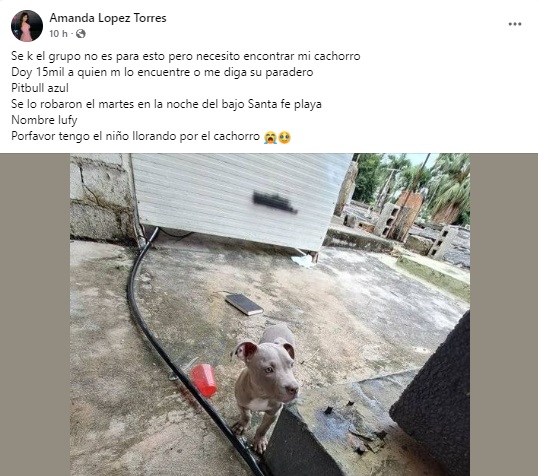Click the red plastic cup in the photo
Viewport: 538px width, 476px height.
203,380
